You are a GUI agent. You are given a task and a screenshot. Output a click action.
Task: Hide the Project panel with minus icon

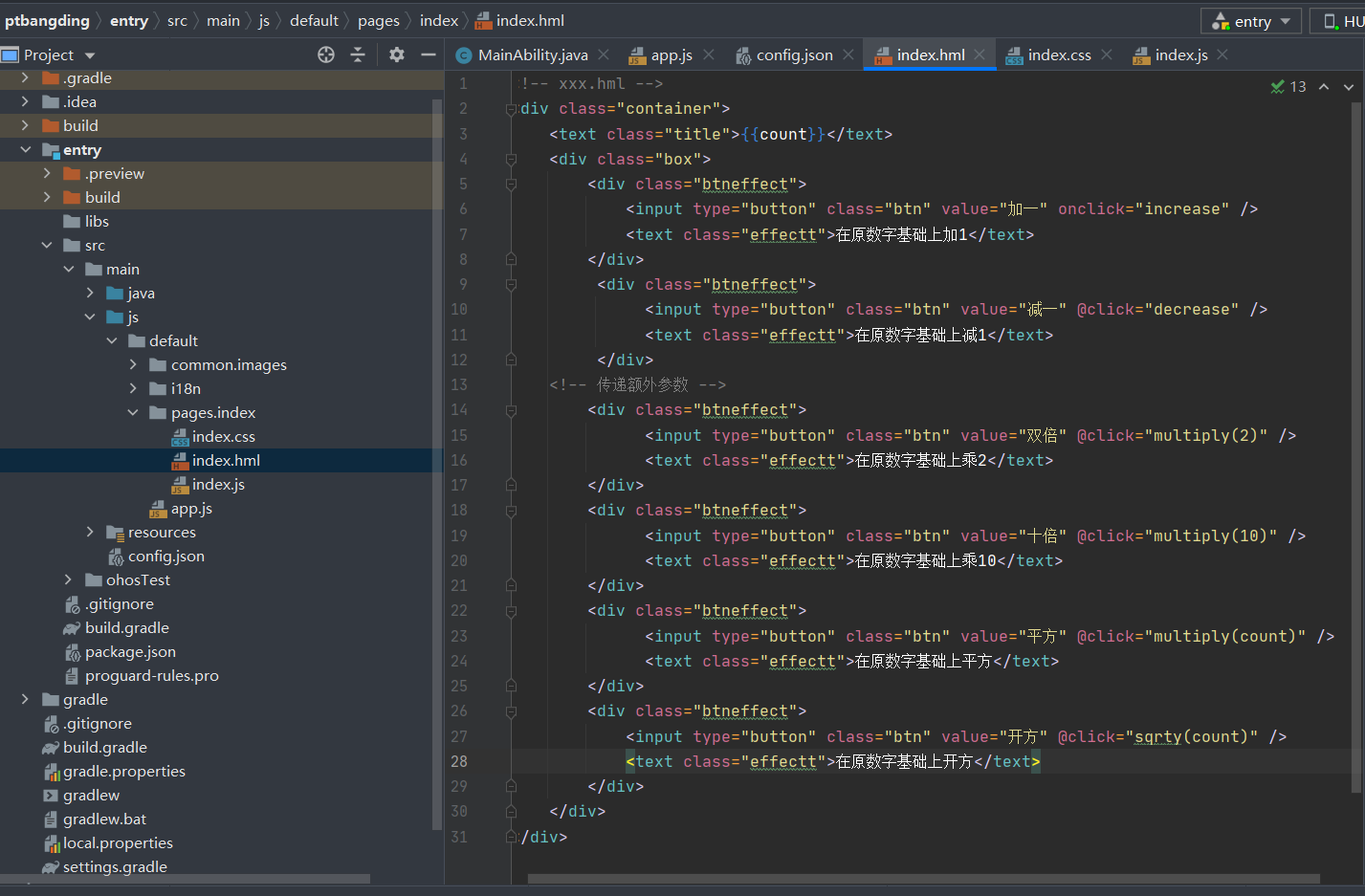[x=429, y=55]
